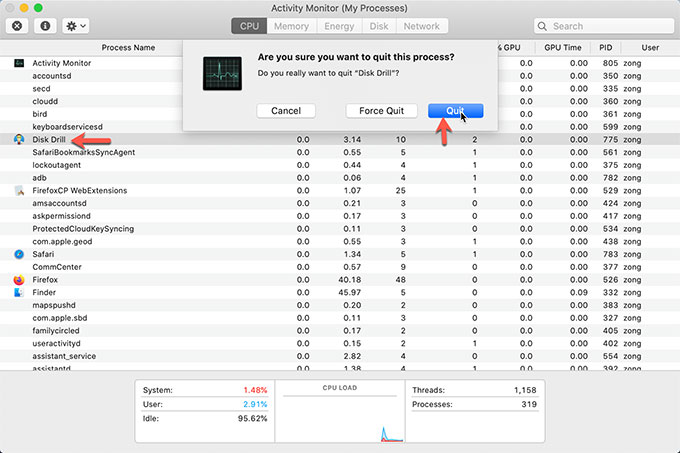The image size is (680, 453).
Task: Select the mapspushd process
Action: 54,305
